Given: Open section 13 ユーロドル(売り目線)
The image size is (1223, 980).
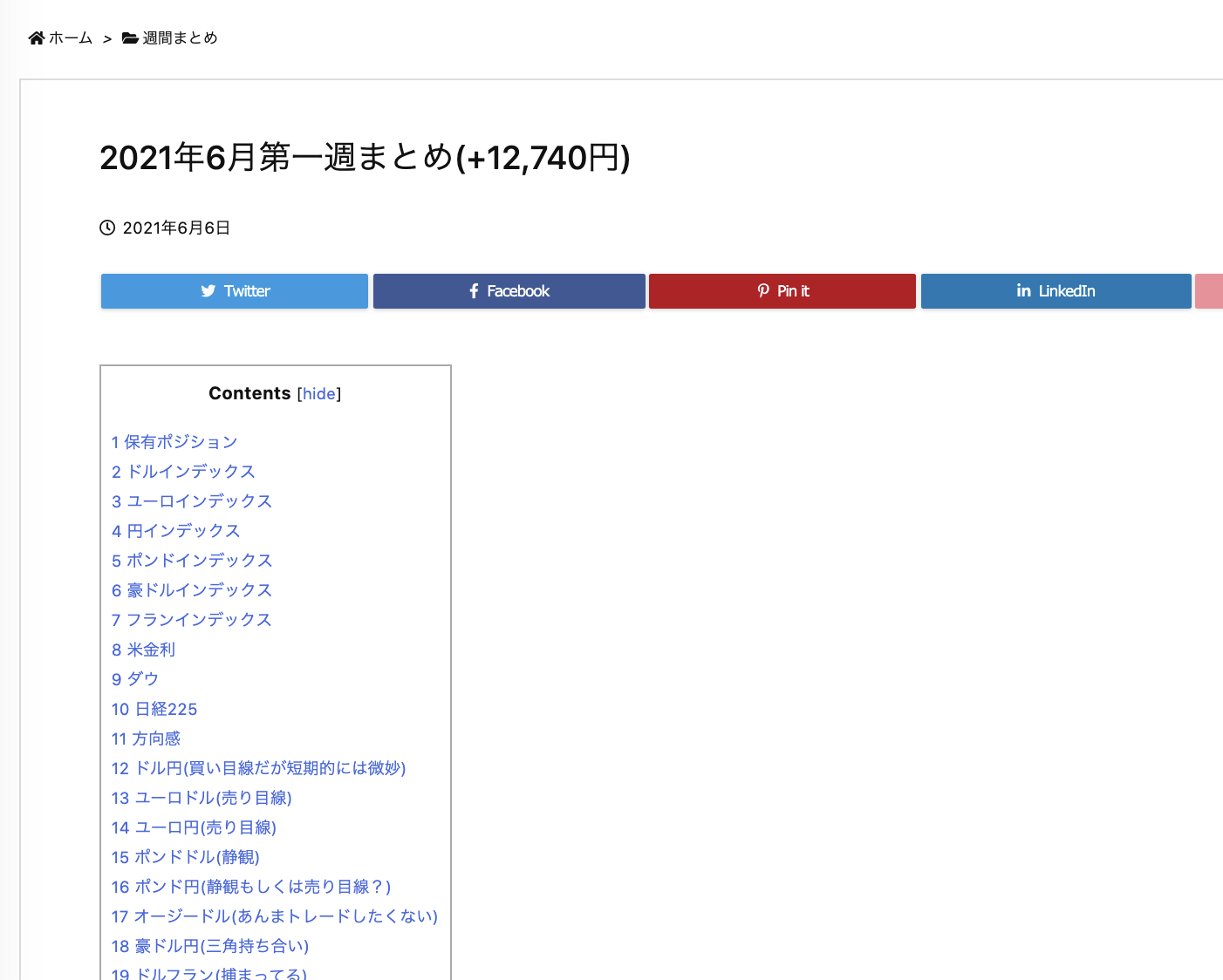Looking at the screenshot, I should [202, 798].
